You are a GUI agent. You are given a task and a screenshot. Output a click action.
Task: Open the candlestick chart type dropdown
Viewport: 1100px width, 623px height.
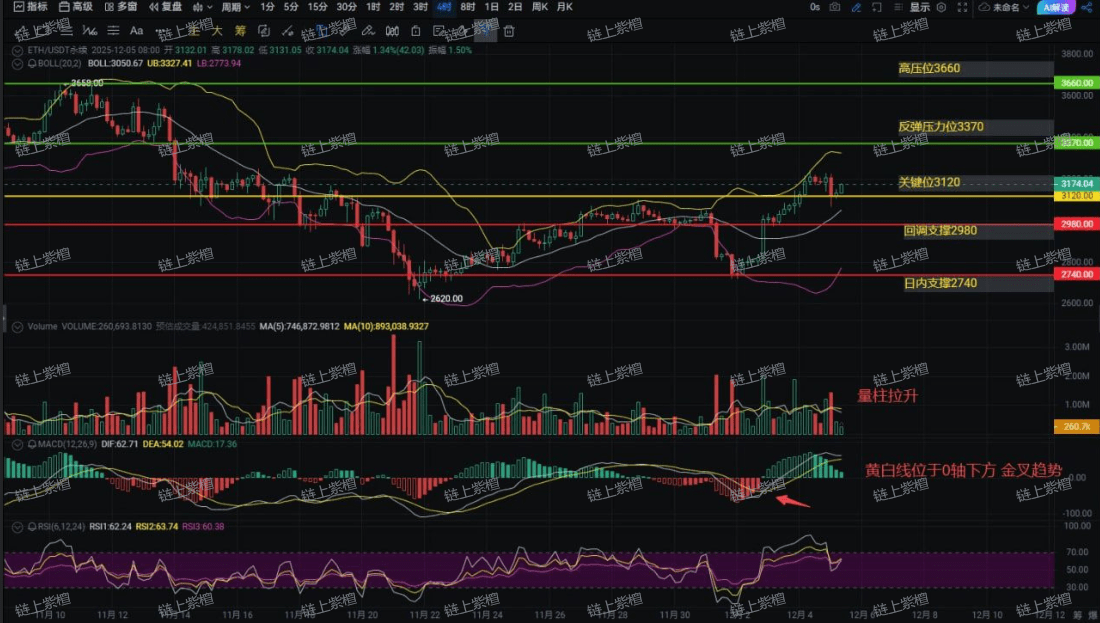[202, 7]
